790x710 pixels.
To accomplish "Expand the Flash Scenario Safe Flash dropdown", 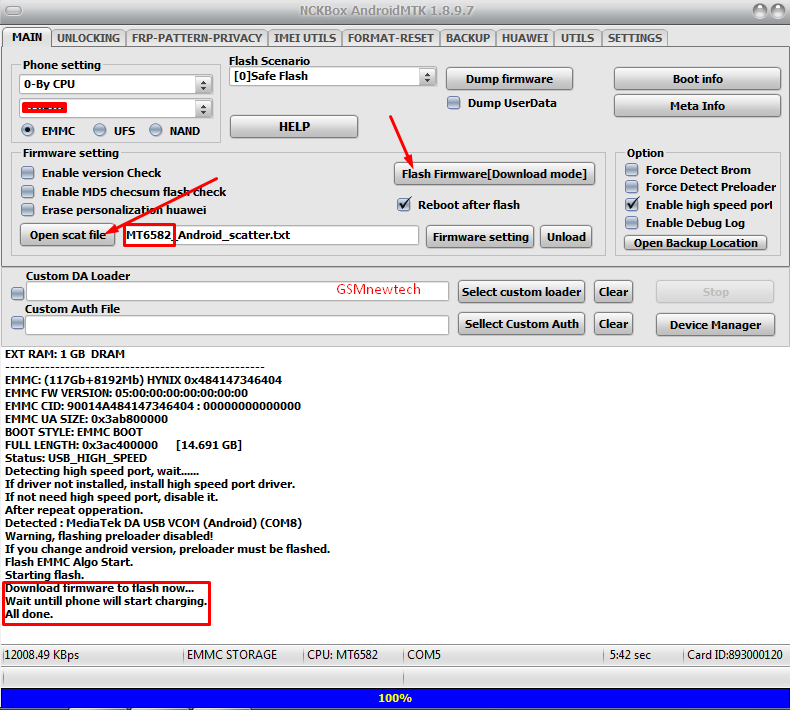I will pos(427,77).
